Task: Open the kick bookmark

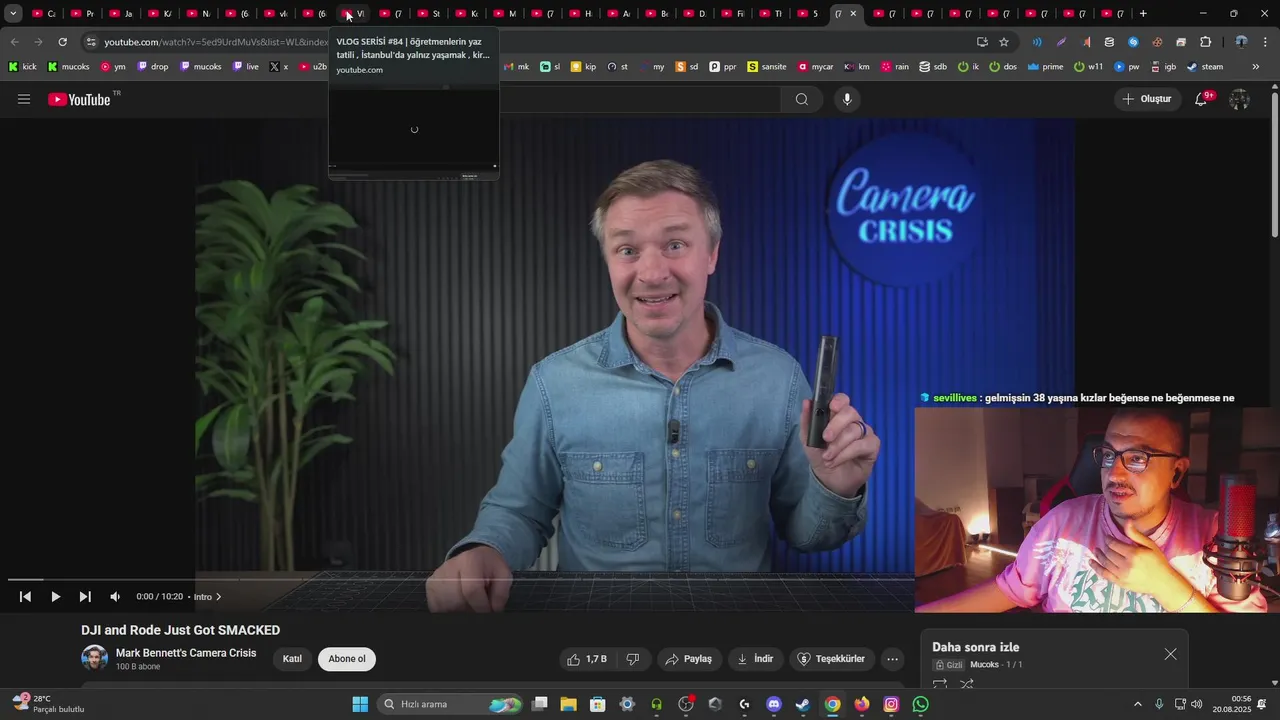Action: (22, 67)
